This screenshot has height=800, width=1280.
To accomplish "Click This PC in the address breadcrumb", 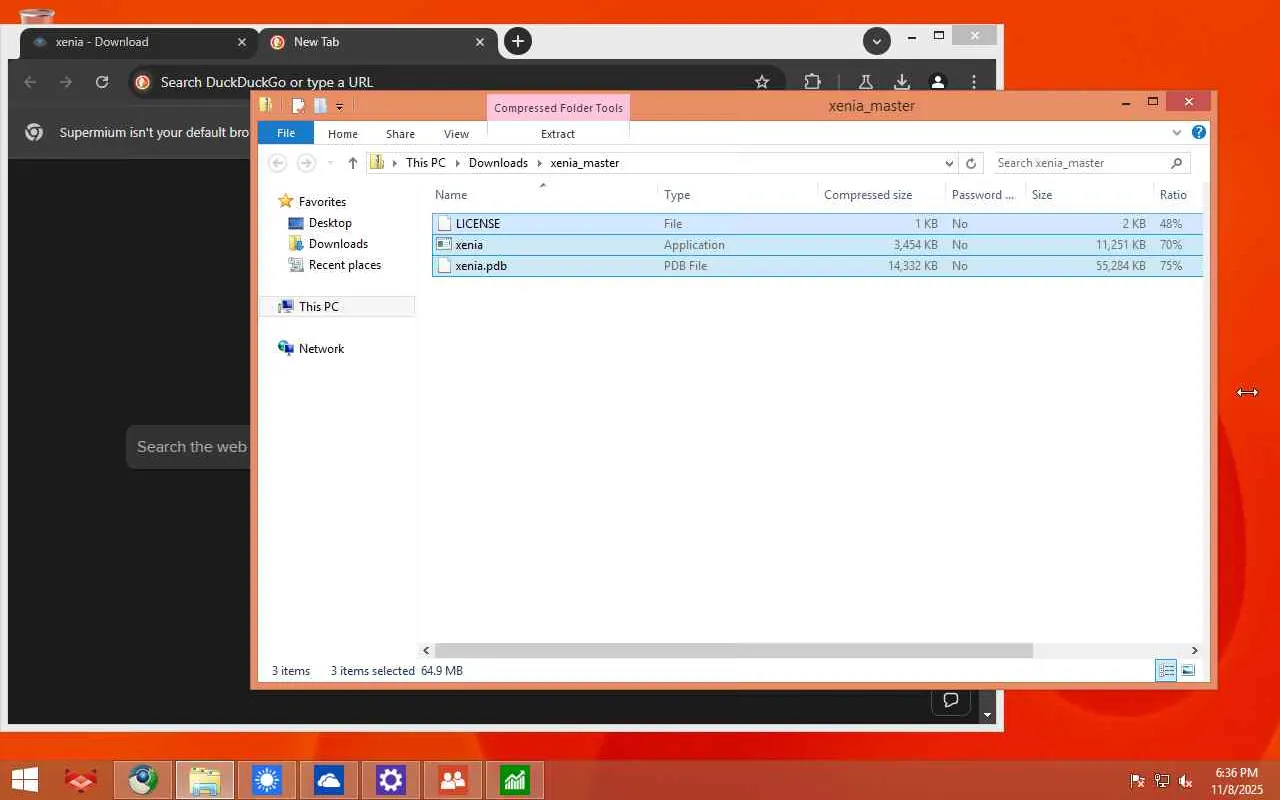I will [426, 163].
